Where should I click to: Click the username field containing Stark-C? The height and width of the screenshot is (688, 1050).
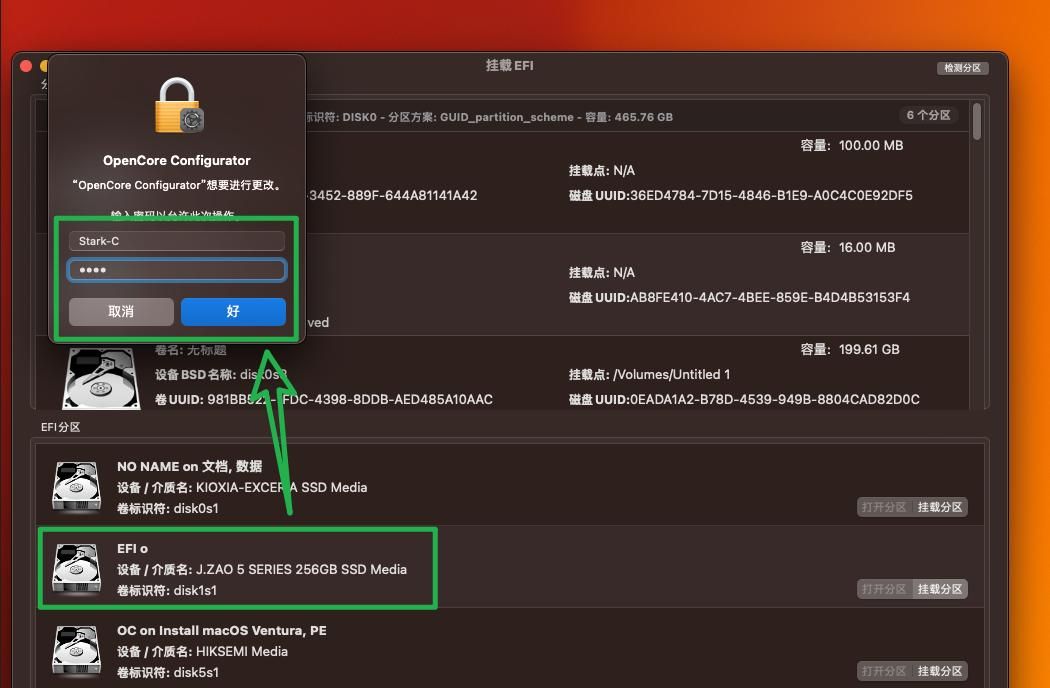pos(177,241)
